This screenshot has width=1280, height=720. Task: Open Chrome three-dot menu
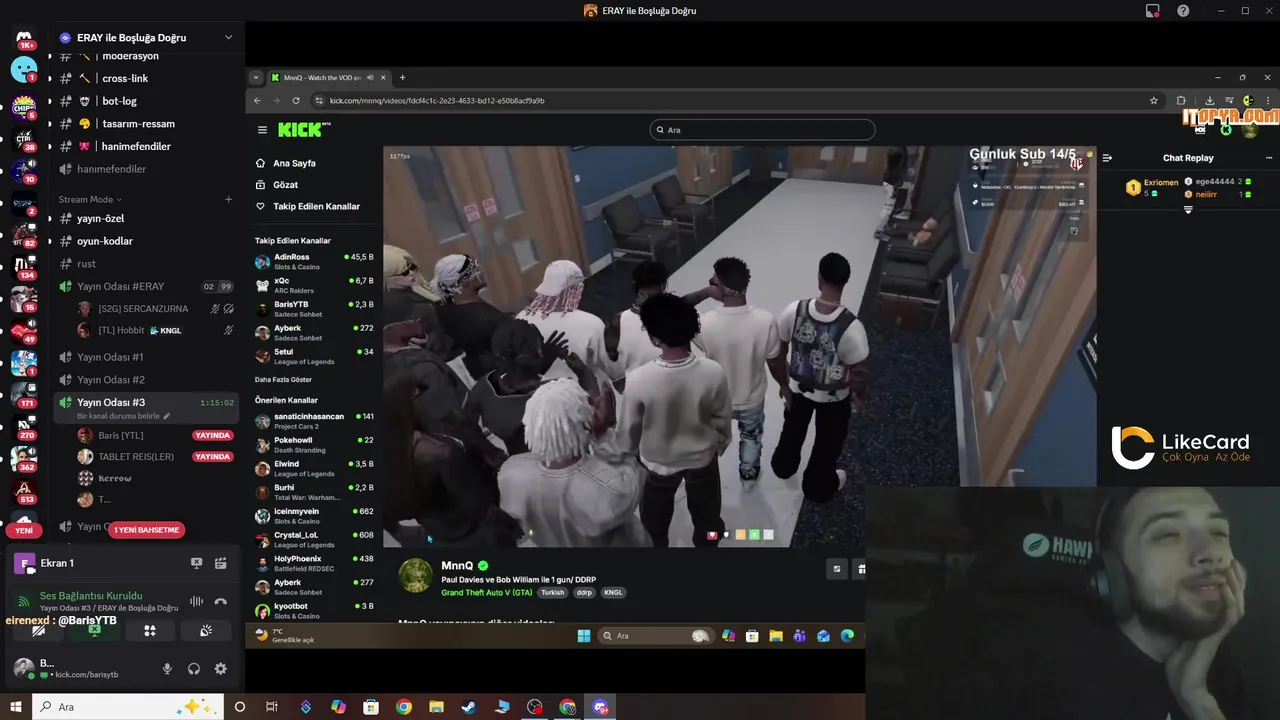pyautogui.click(x=1268, y=100)
